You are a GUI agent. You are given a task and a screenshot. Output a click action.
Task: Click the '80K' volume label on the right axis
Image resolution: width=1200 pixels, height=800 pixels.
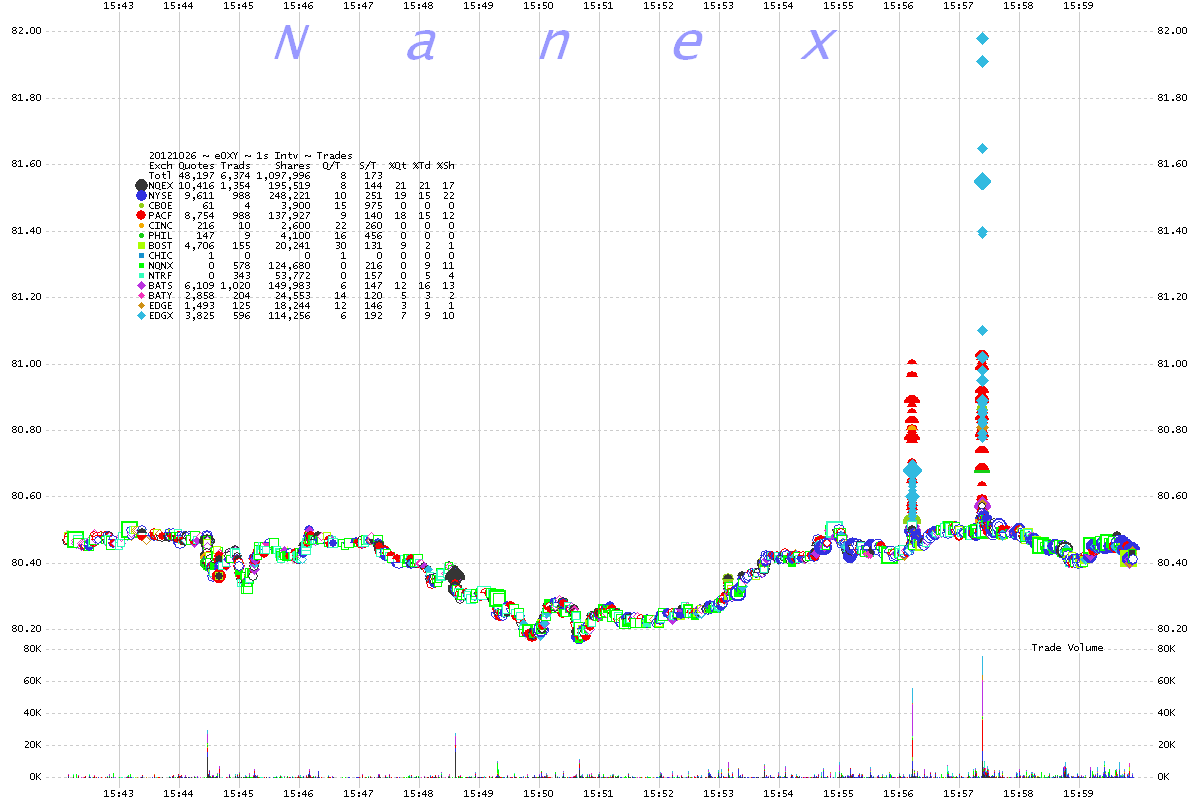tap(1165, 649)
